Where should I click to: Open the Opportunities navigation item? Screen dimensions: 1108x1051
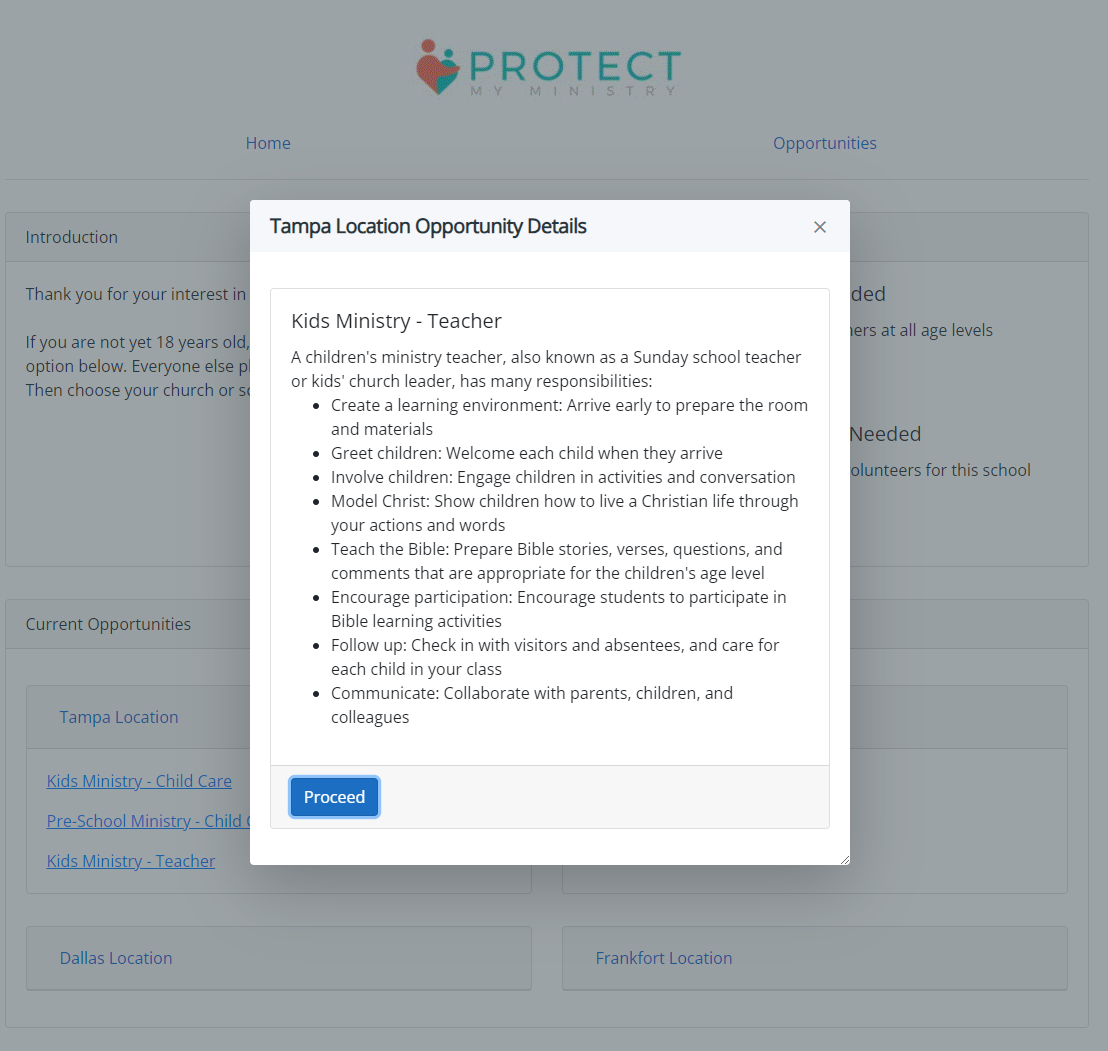(x=824, y=143)
